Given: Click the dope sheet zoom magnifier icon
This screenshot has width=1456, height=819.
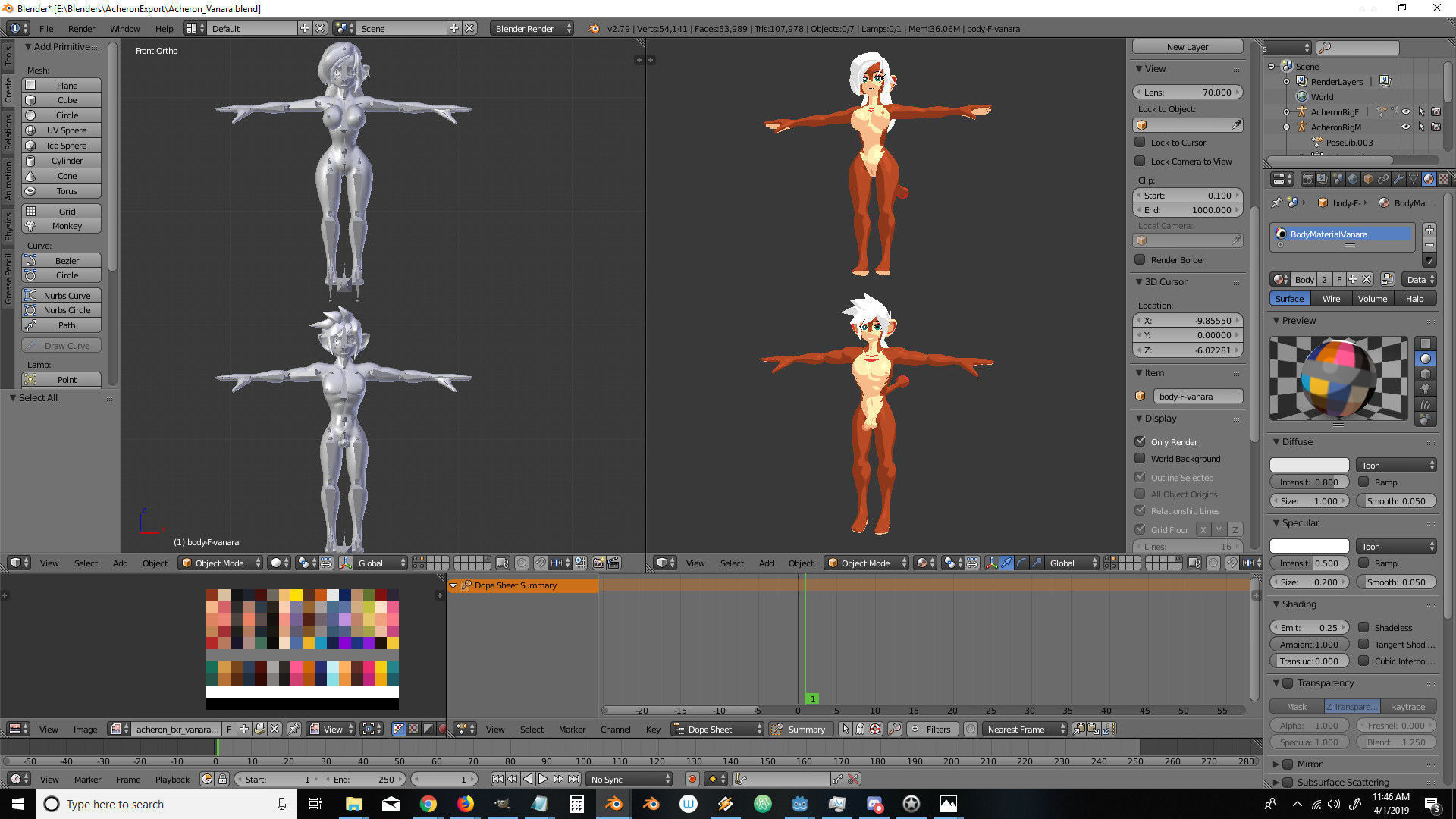Looking at the screenshot, I should [x=895, y=729].
